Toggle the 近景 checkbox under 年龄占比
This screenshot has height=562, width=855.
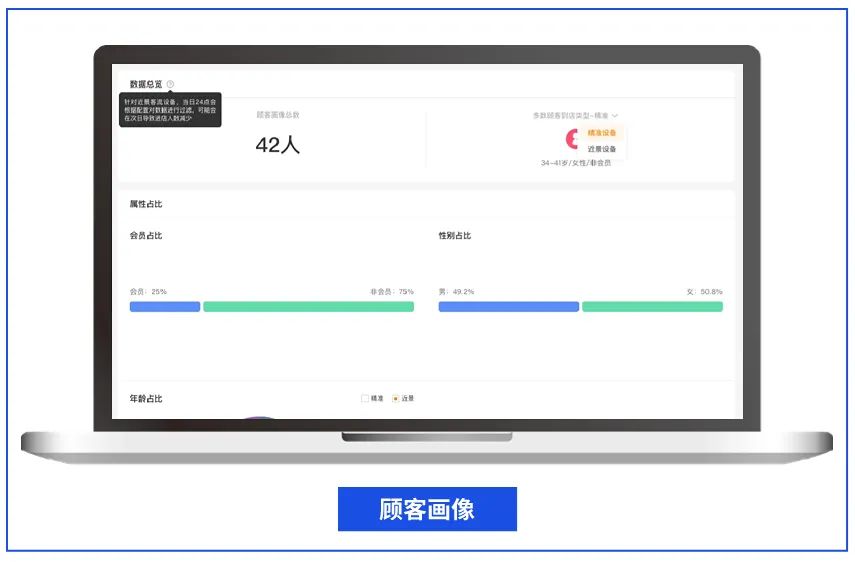396,398
